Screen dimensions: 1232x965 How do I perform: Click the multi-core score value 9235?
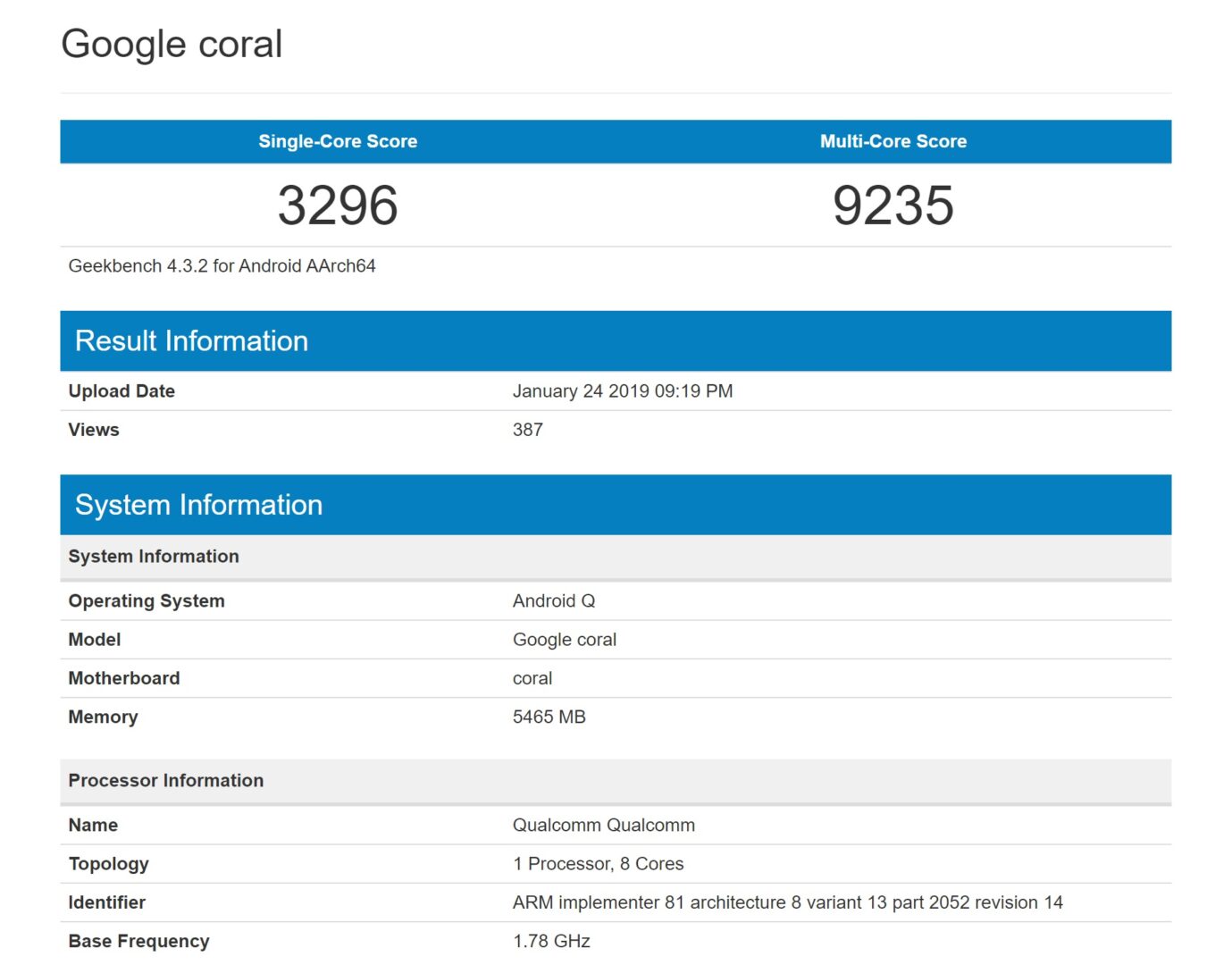893,206
